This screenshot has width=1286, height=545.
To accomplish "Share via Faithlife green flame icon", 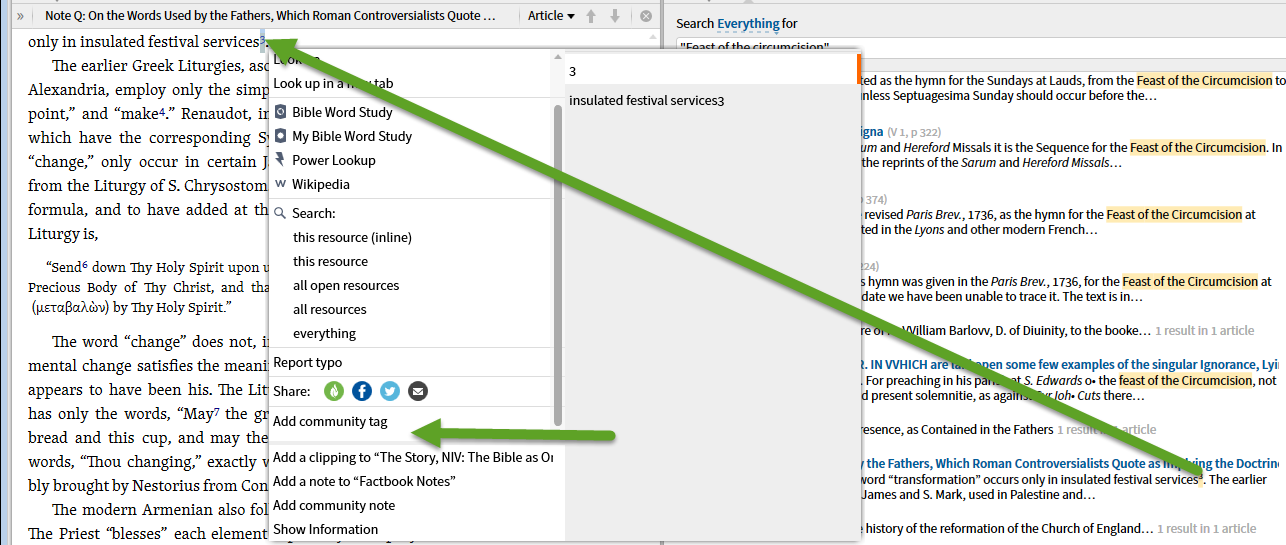I will [x=334, y=391].
